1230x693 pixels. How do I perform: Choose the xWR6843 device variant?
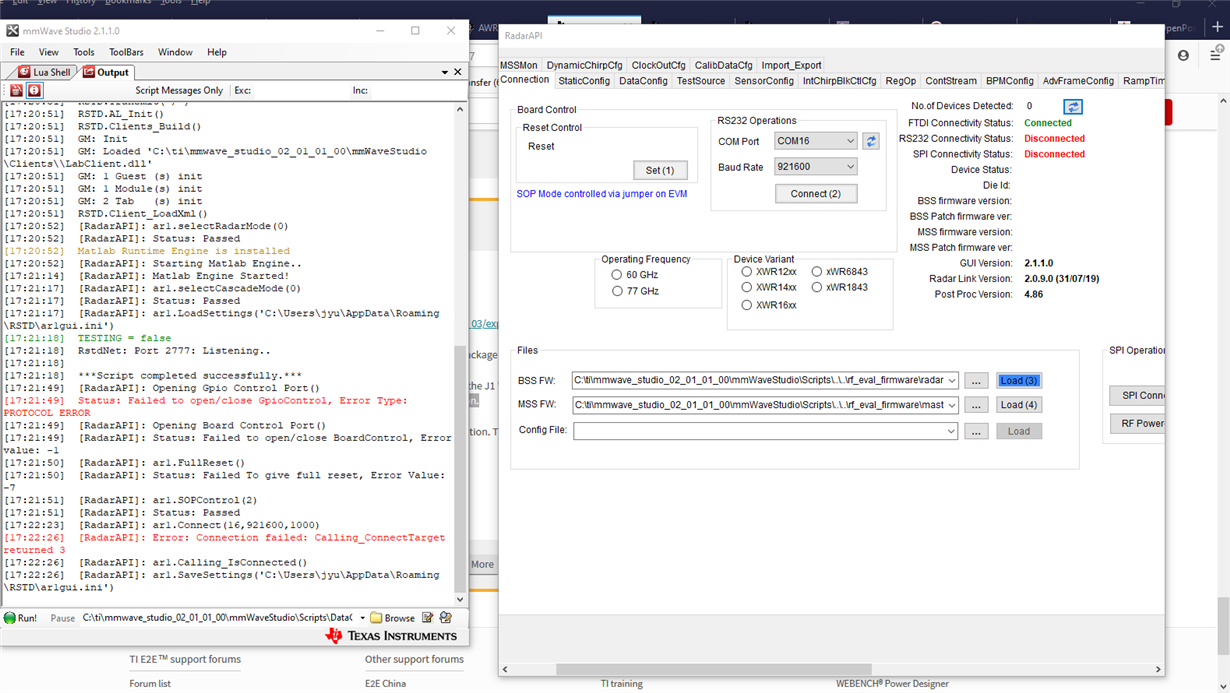click(x=817, y=272)
